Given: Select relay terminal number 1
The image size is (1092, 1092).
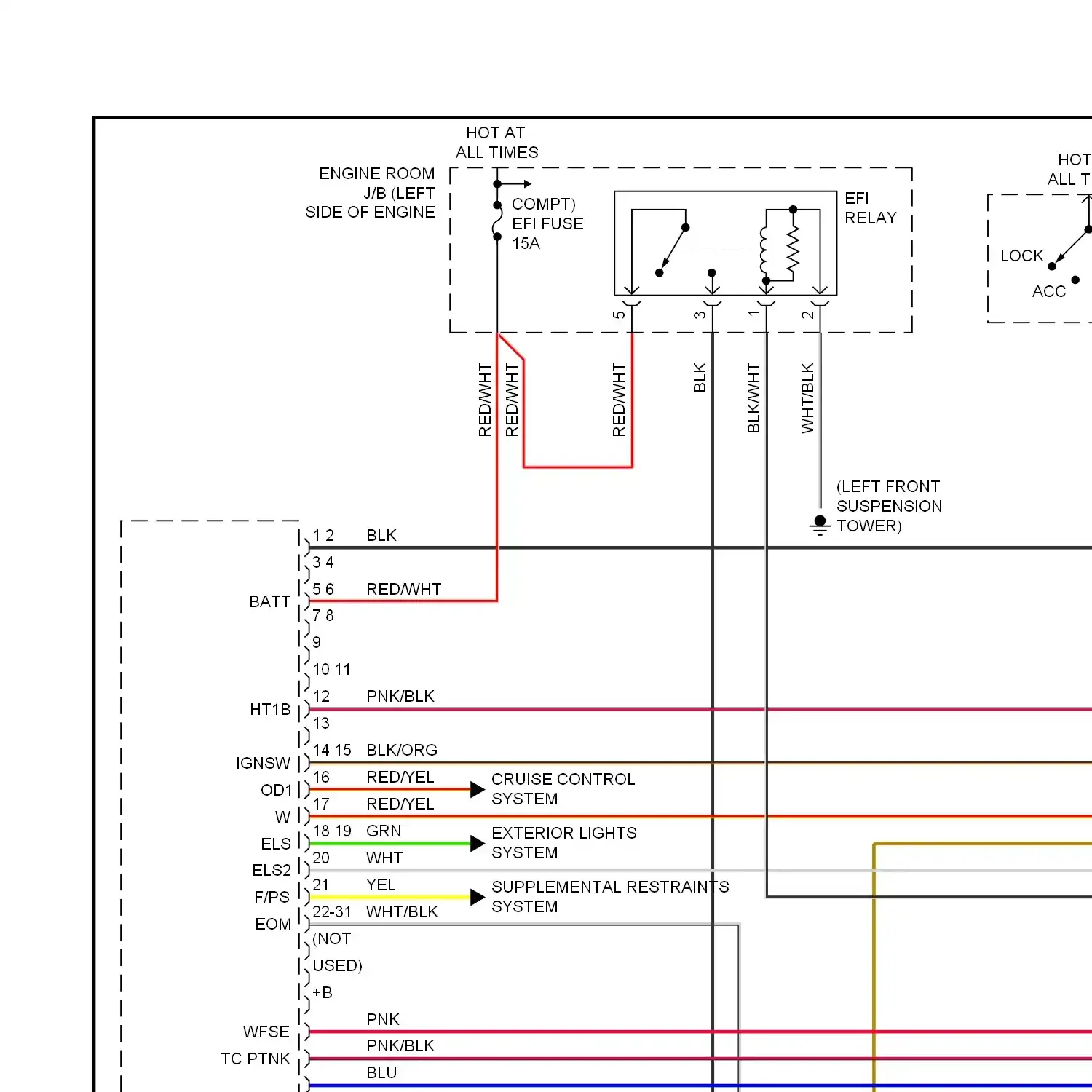Looking at the screenshot, I should (753, 312).
